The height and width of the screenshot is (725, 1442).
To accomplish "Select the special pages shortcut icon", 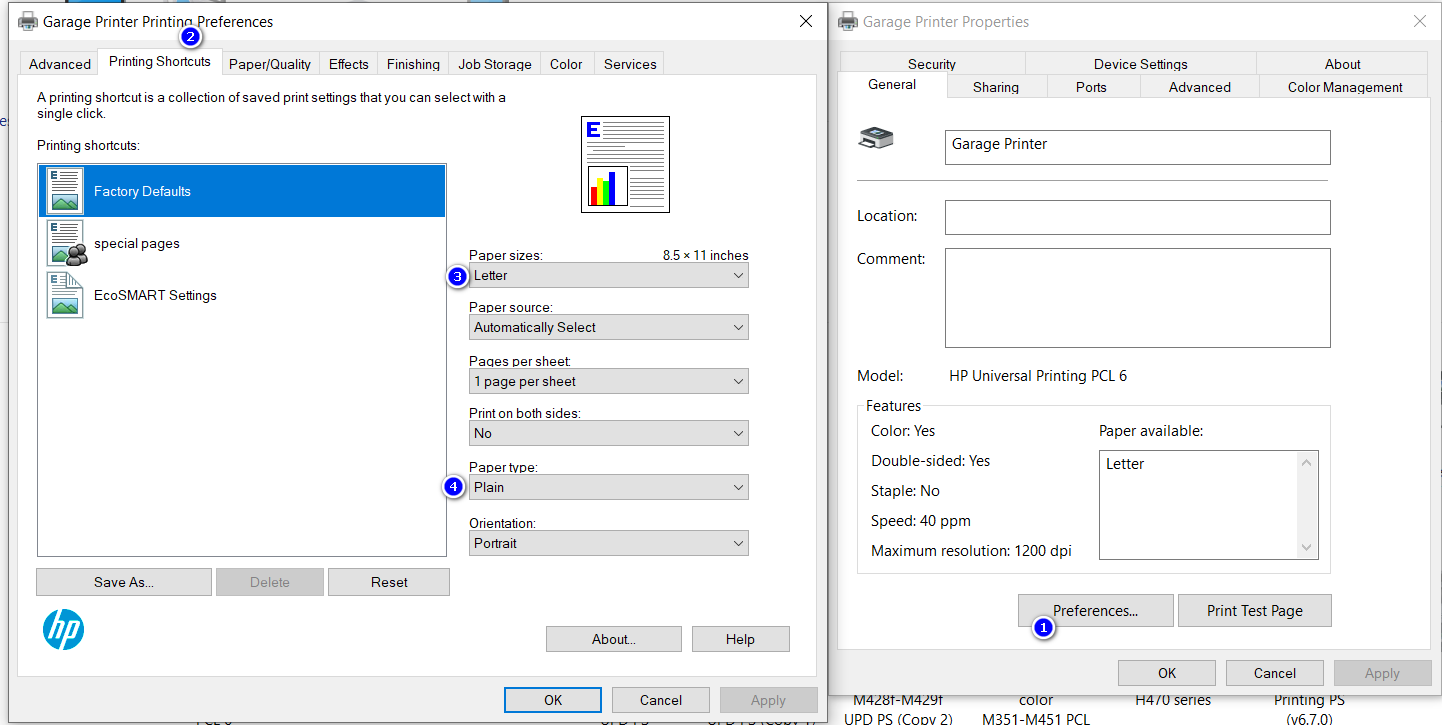I will click(67, 243).
